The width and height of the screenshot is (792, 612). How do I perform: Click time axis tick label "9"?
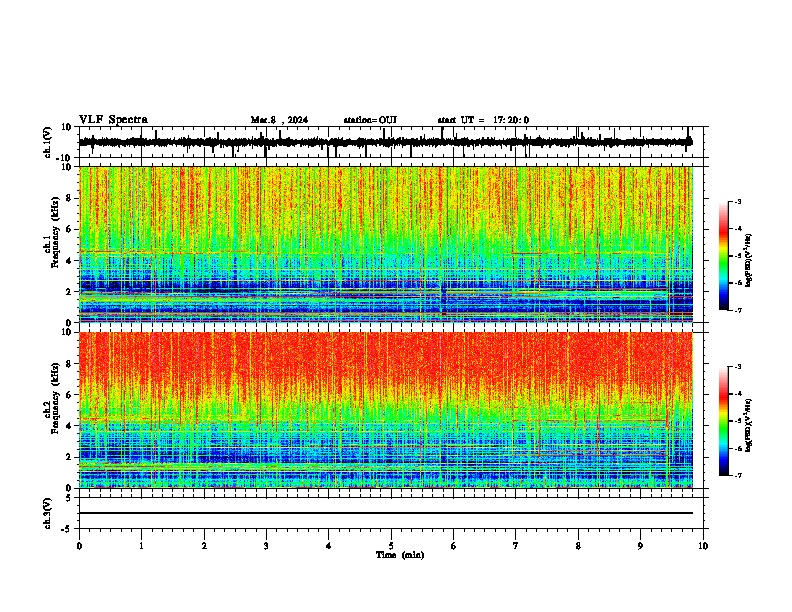coord(640,546)
